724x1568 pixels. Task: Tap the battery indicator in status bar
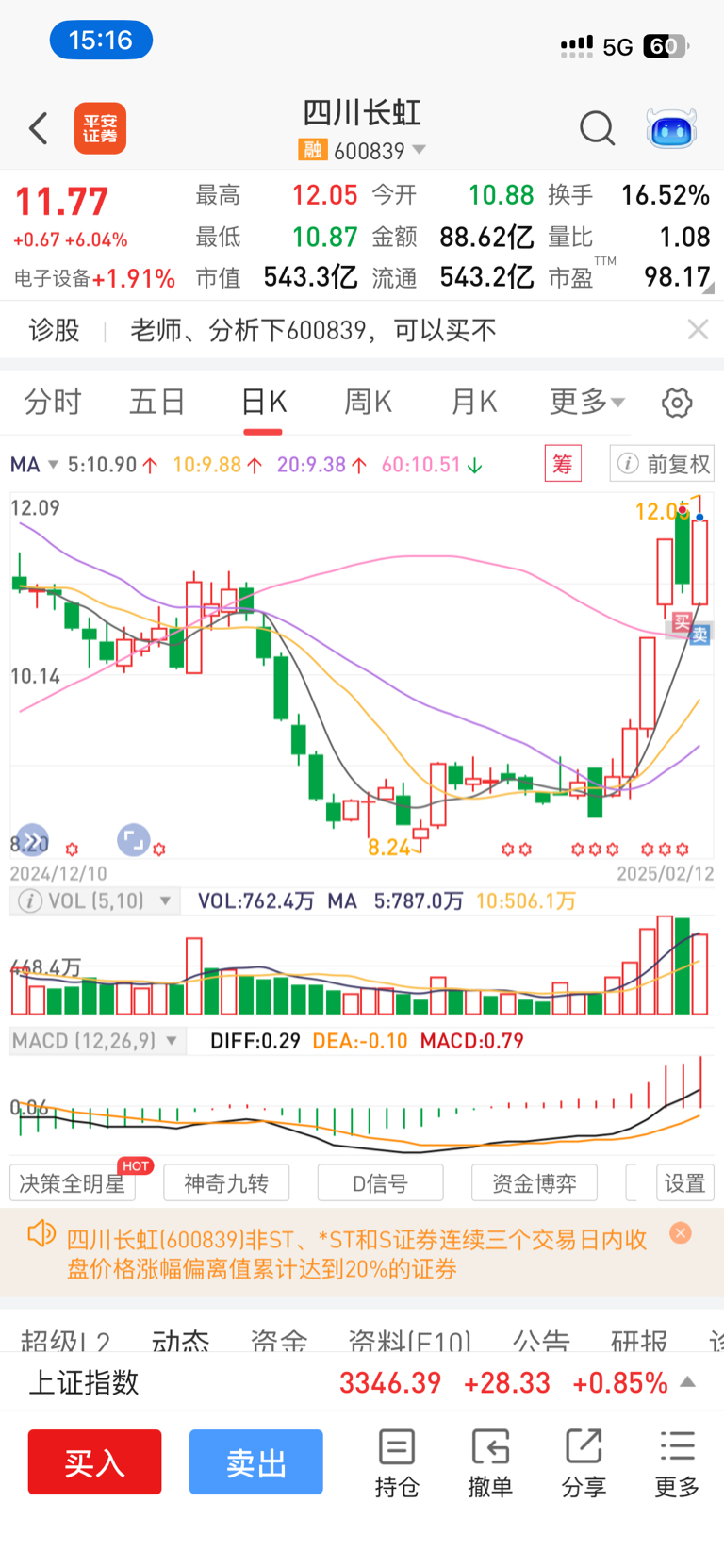coord(666,46)
